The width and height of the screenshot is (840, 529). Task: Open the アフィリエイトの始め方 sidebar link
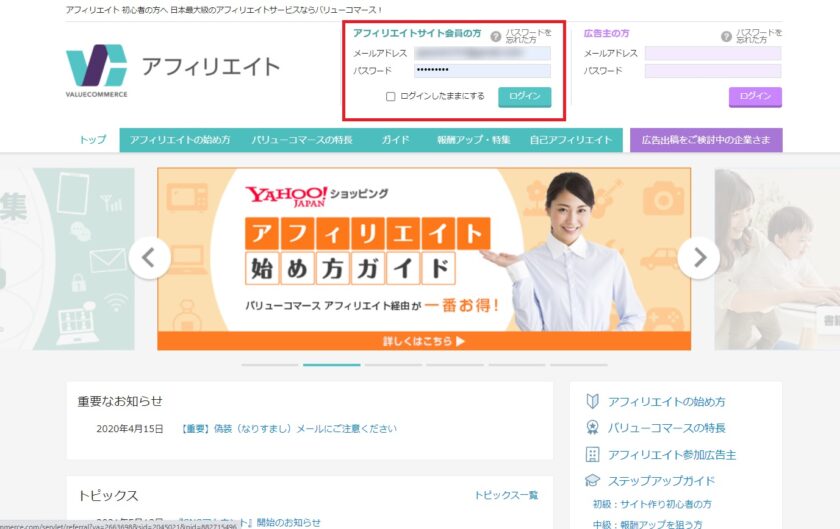click(x=666, y=401)
